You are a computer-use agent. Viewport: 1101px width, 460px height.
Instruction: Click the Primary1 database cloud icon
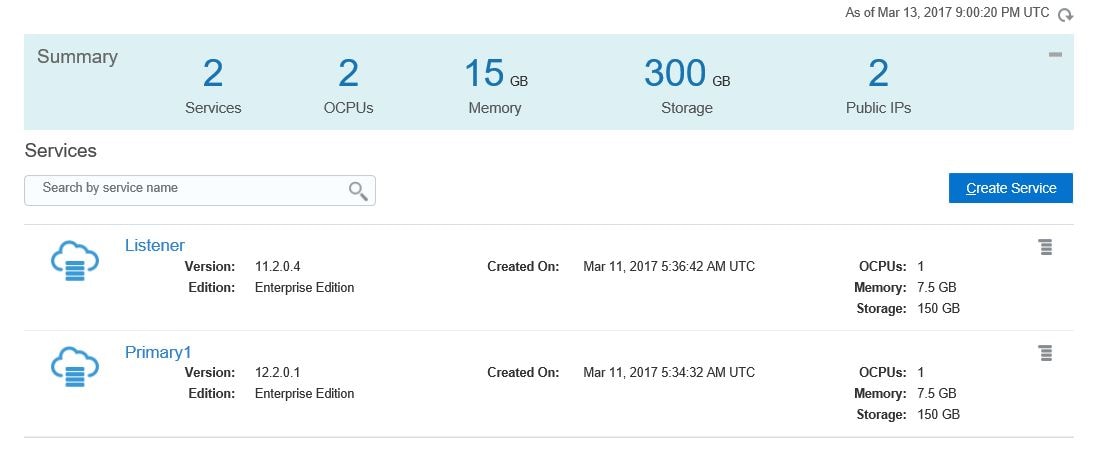(75, 368)
